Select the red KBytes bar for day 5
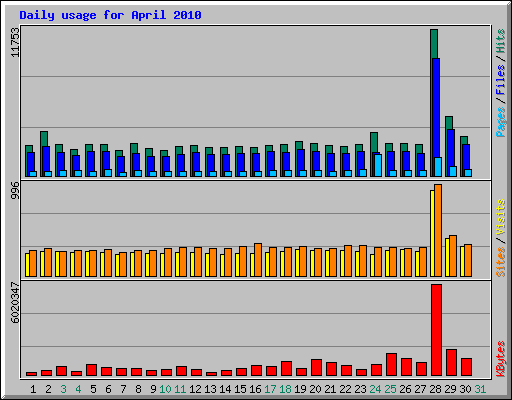This screenshot has width=512, height=400. click(x=91, y=370)
